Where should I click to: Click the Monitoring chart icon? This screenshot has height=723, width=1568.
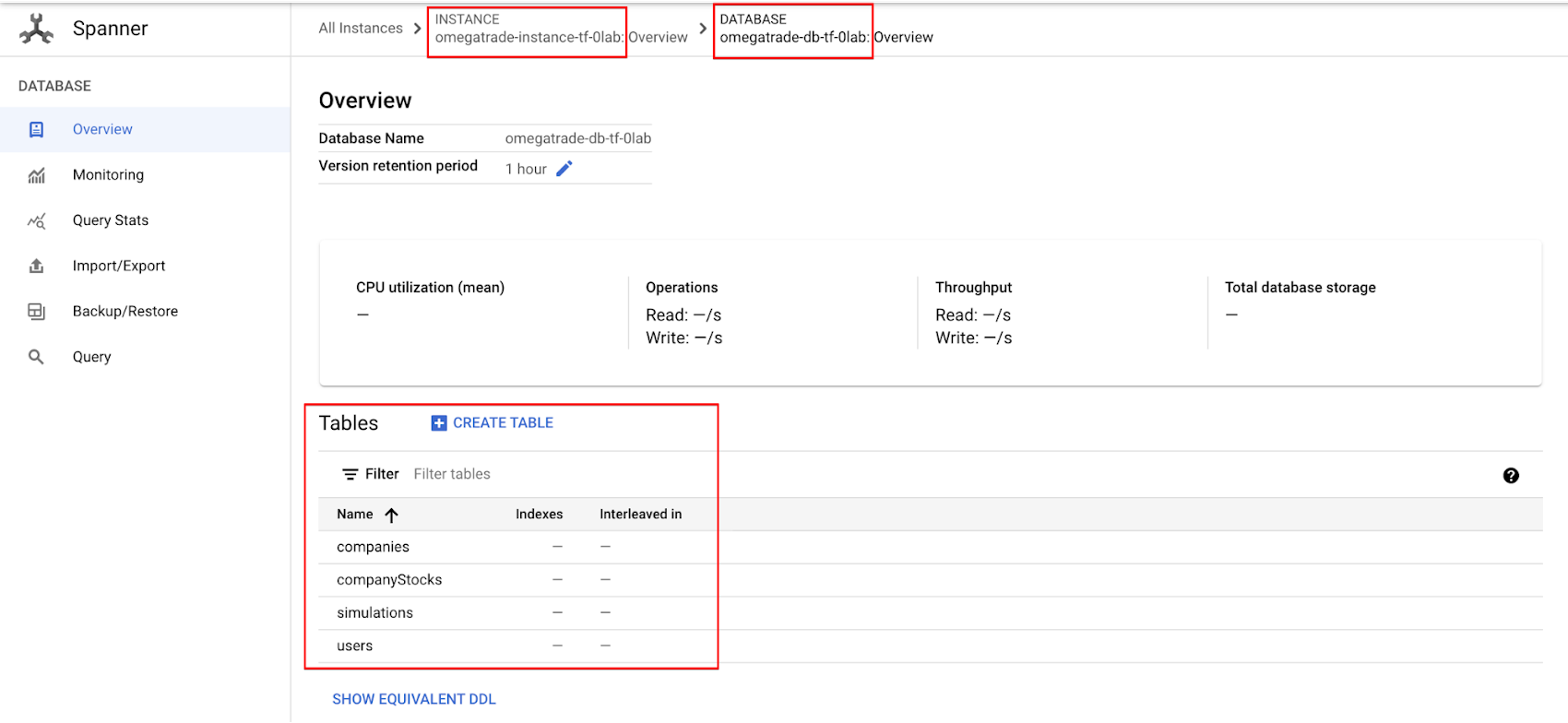point(36,175)
